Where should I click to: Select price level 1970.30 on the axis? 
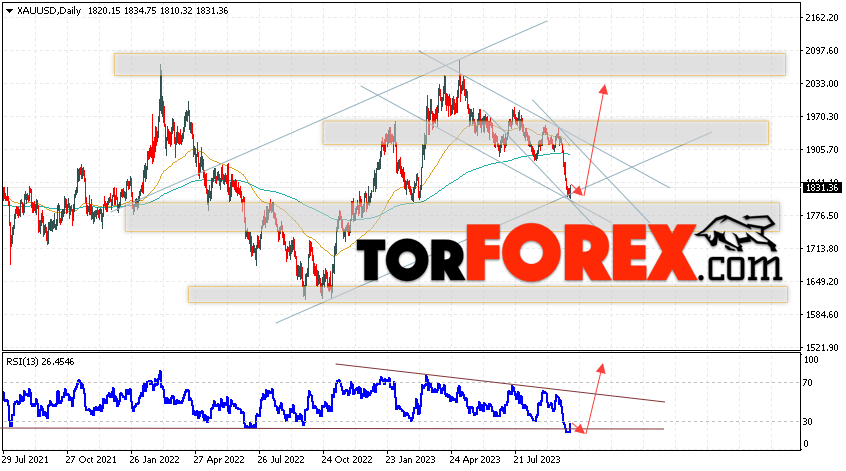tap(822, 117)
